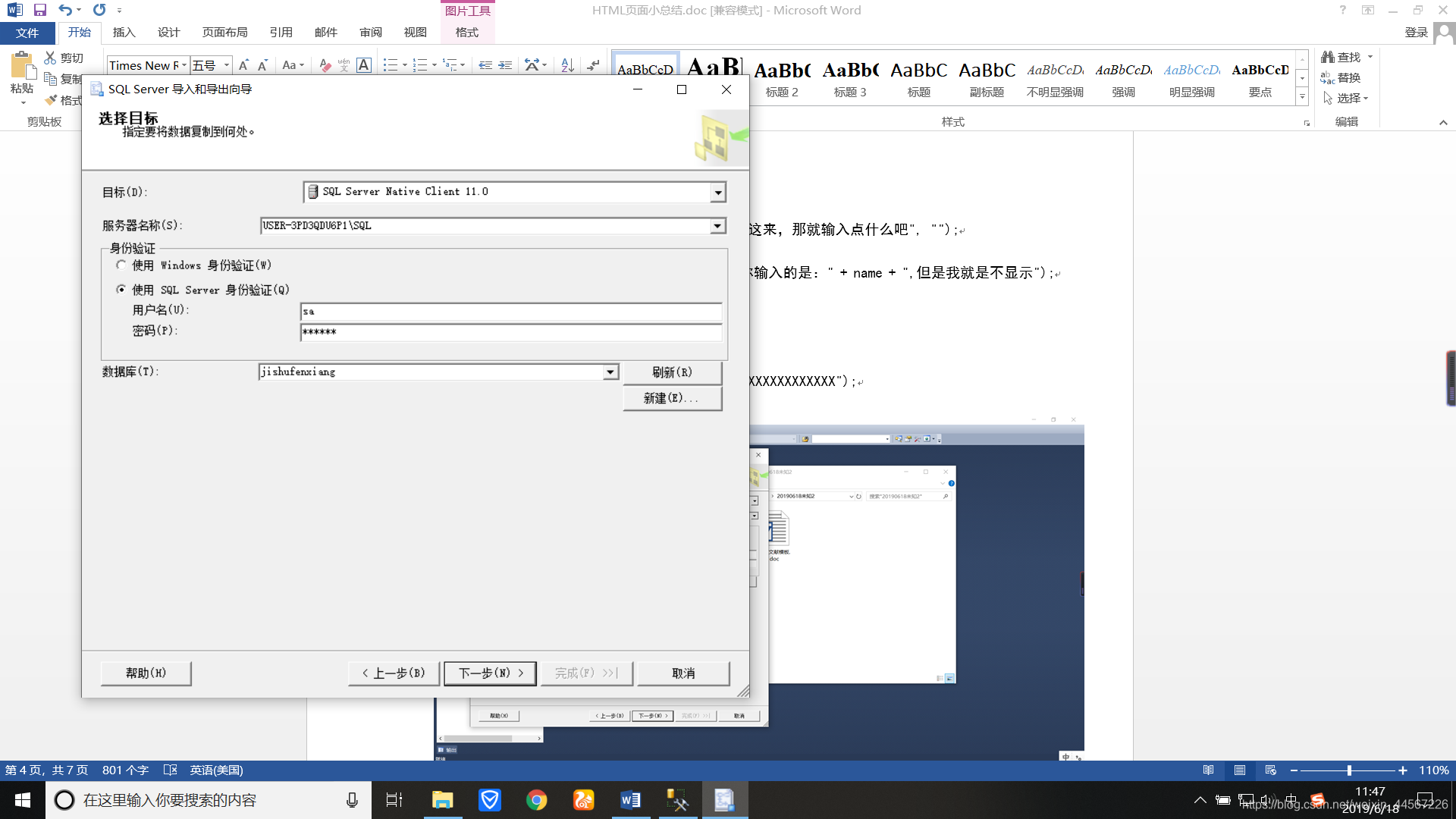The image size is (1456, 819).
Task: Click the Sogou input method tray icon
Action: point(1318,800)
